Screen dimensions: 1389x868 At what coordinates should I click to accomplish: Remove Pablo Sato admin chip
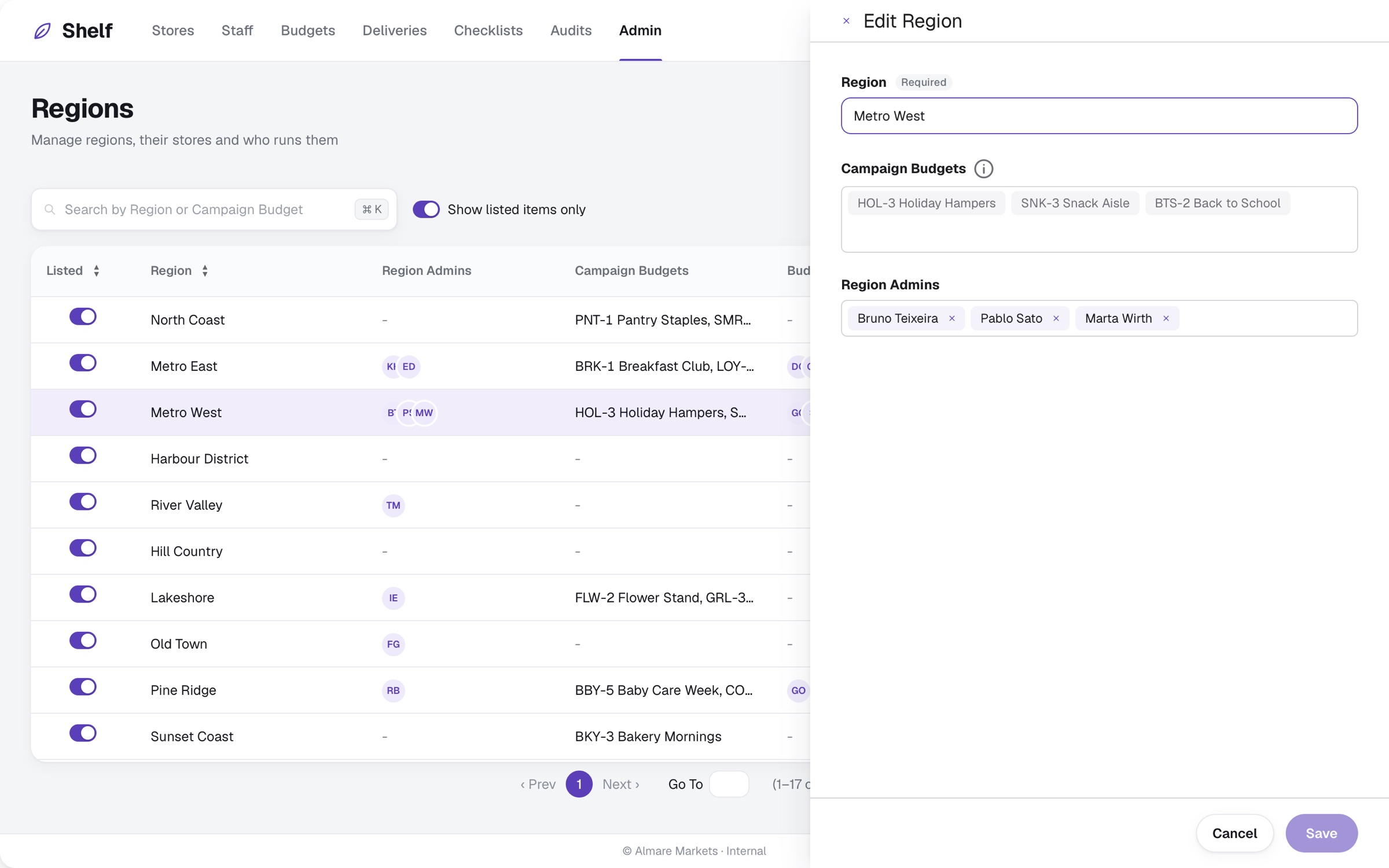click(1056, 318)
